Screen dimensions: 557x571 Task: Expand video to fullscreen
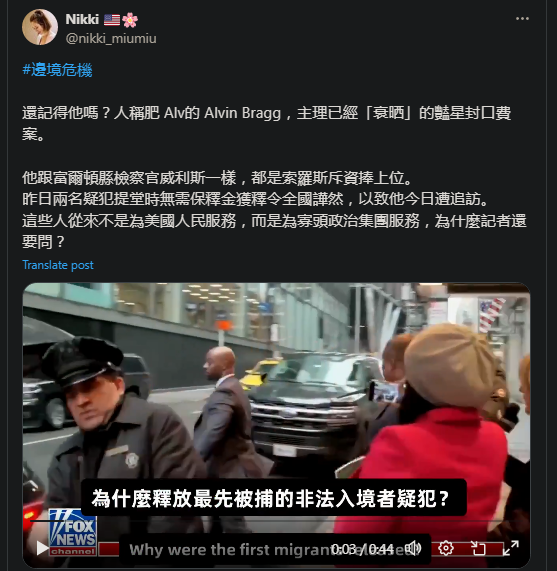[x=510, y=548]
